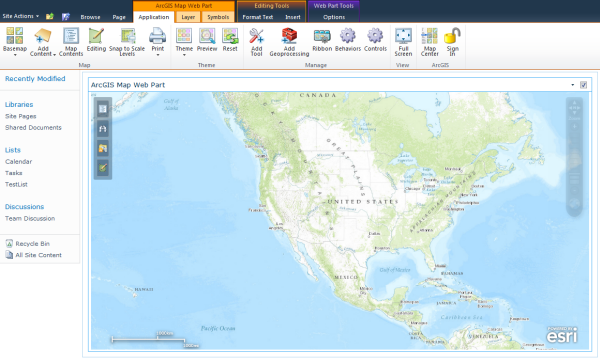Click the Navigate Up folder icon
The height and width of the screenshot is (363, 600).
pyautogui.click(x=50, y=16)
